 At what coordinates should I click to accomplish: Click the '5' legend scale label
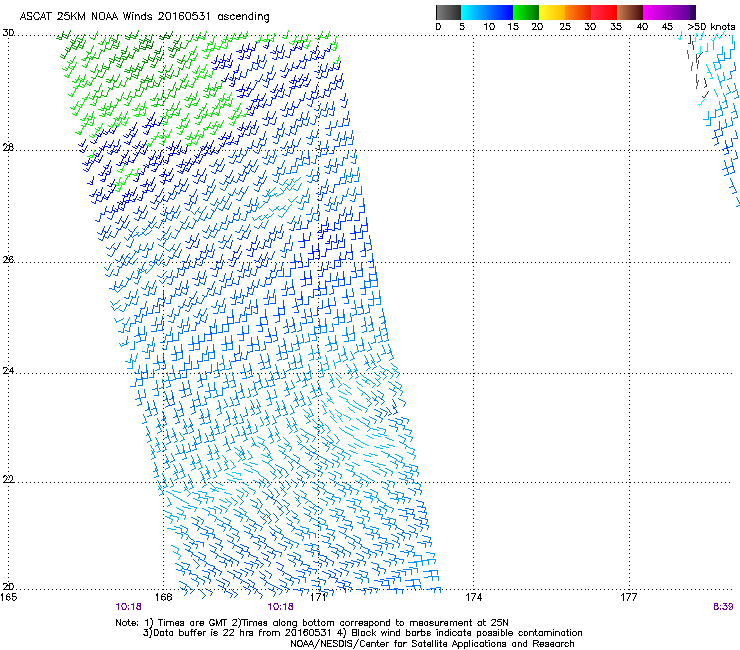click(x=462, y=26)
